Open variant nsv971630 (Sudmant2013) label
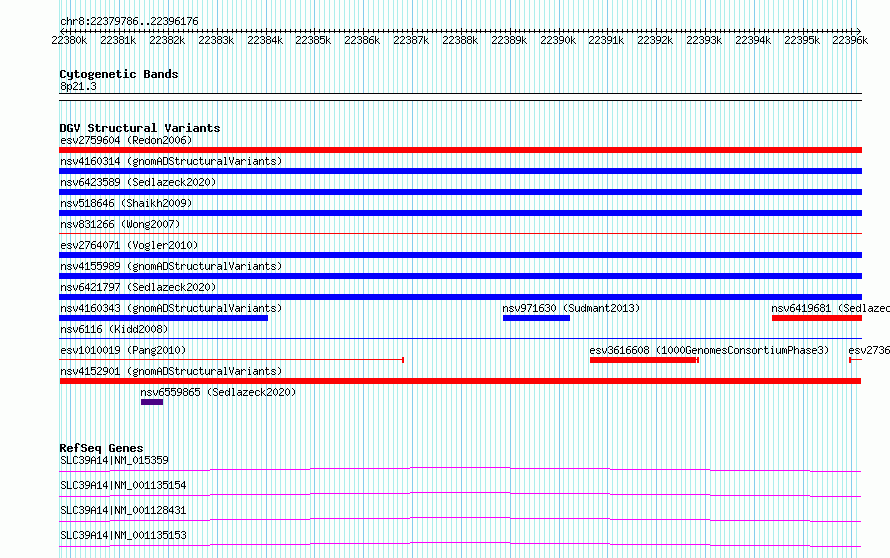This screenshot has width=890, height=558. tap(571, 308)
